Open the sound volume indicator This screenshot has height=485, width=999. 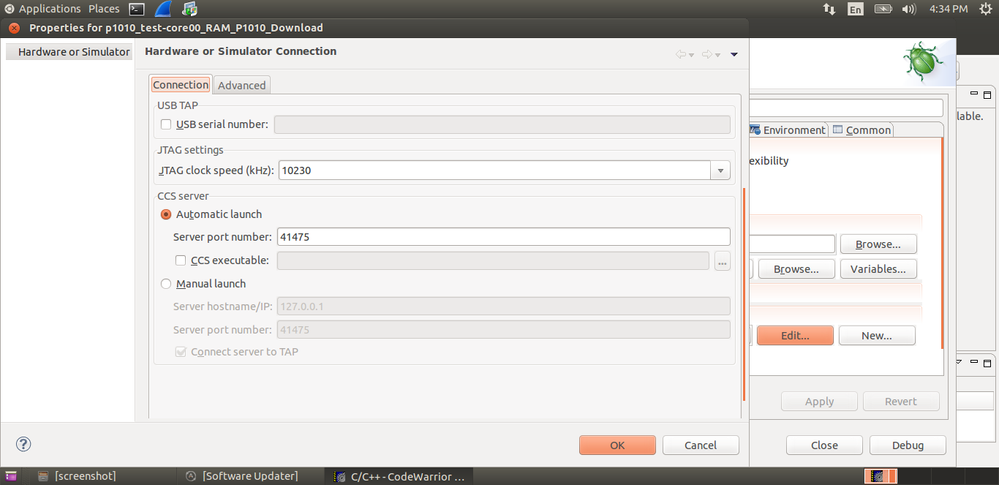pos(909,9)
